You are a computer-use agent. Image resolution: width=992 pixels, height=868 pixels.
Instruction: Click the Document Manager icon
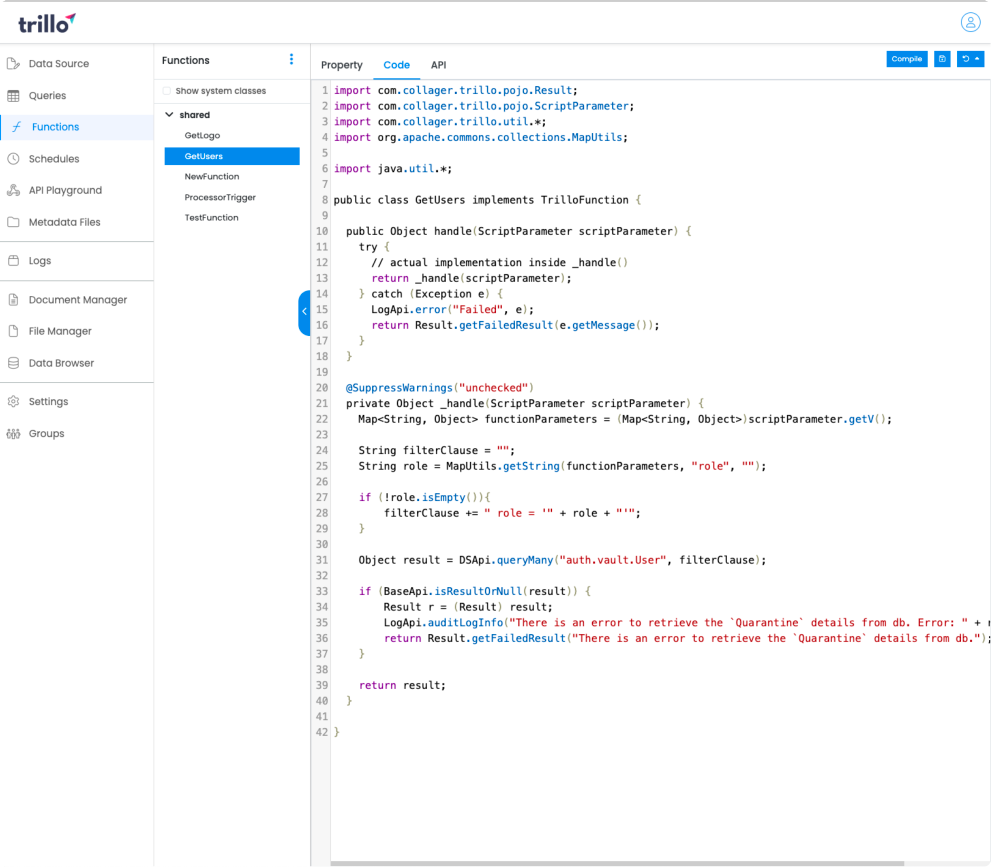[x=13, y=300]
